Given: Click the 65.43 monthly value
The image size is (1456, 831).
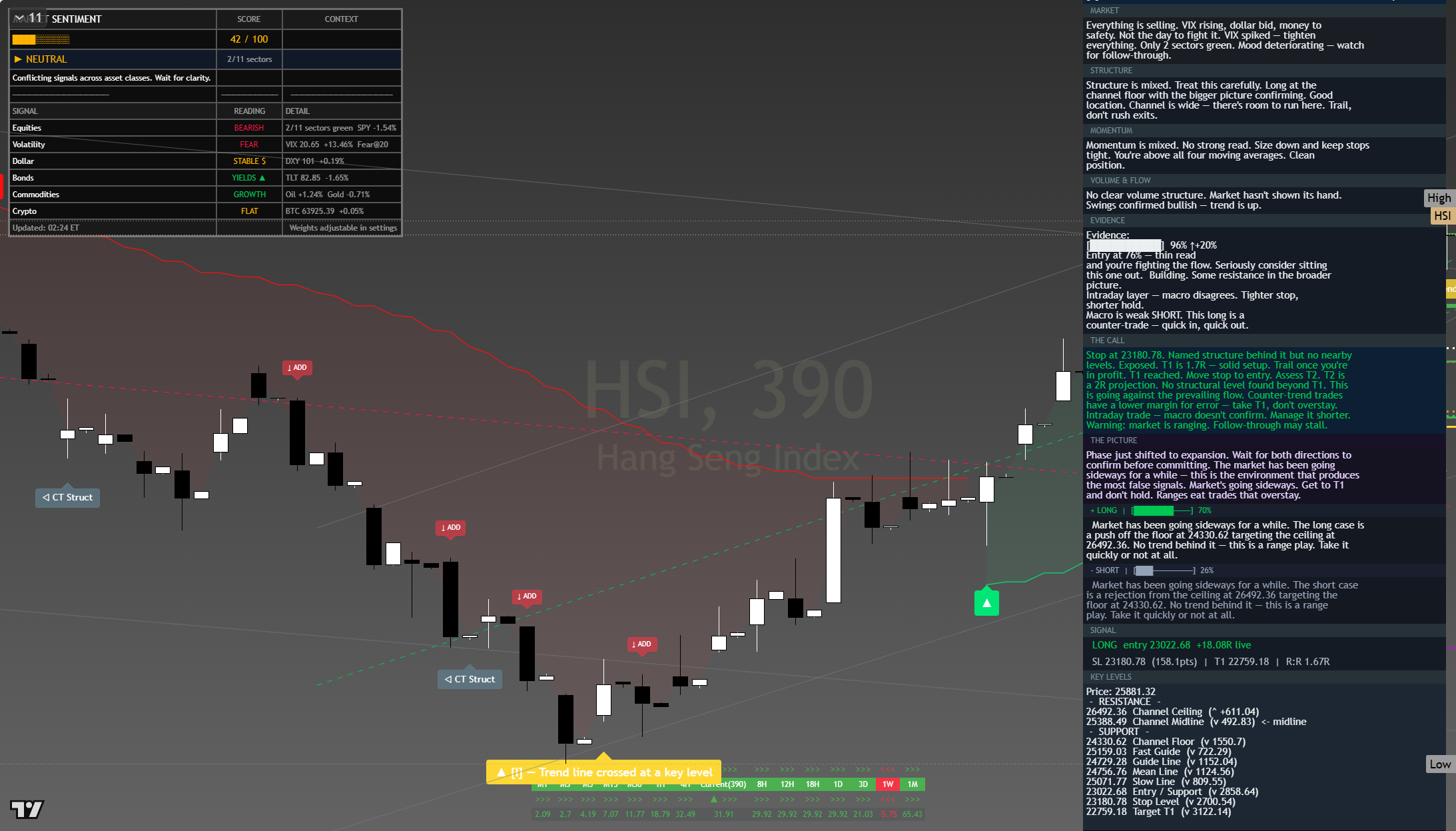Looking at the screenshot, I should click(x=912, y=814).
